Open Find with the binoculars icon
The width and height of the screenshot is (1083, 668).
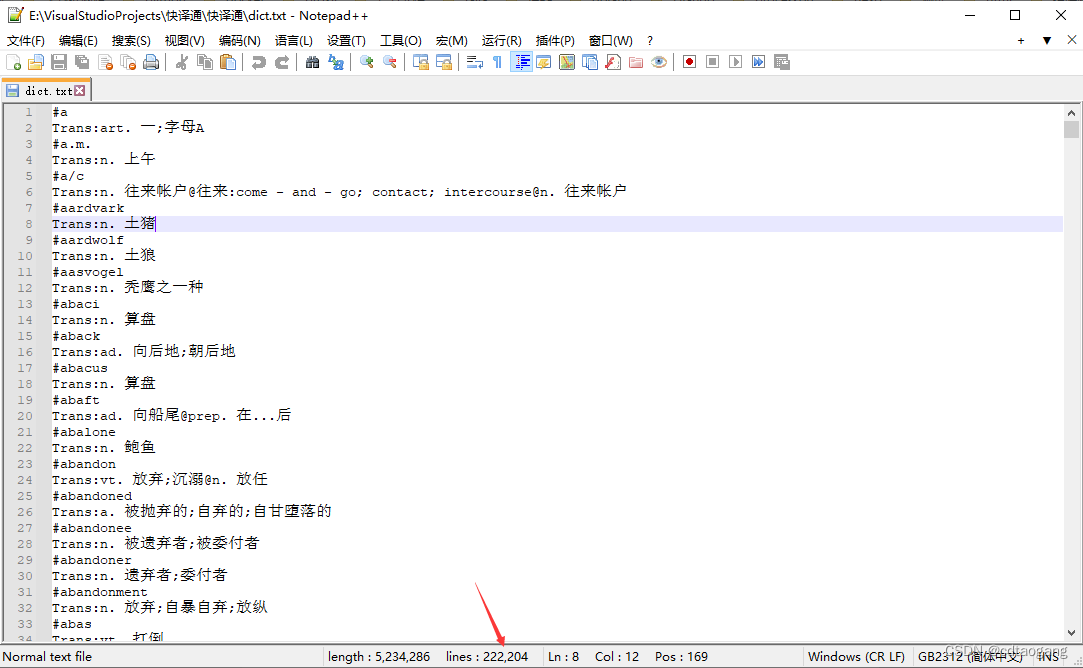[x=312, y=62]
